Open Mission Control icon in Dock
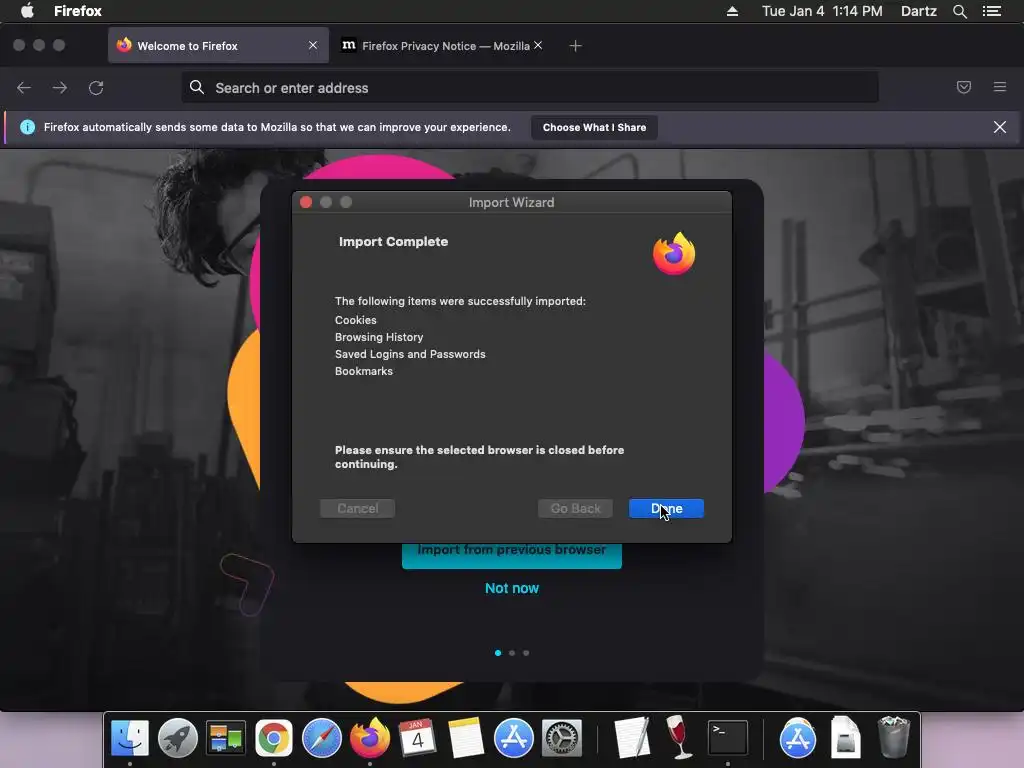Viewport: 1024px width, 768px height. 226,738
